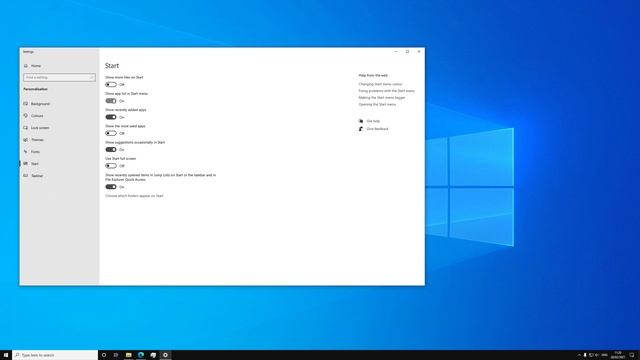Screen dimensions: 640x360
Task: Click the Background picture icon
Action: tap(26, 104)
